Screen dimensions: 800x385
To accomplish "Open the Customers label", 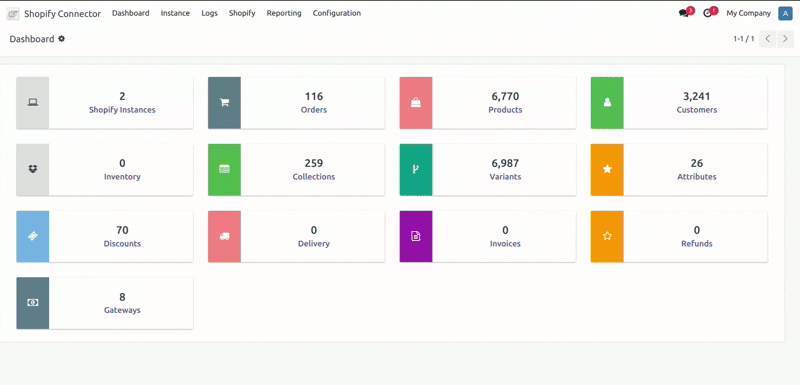I will [697, 110].
